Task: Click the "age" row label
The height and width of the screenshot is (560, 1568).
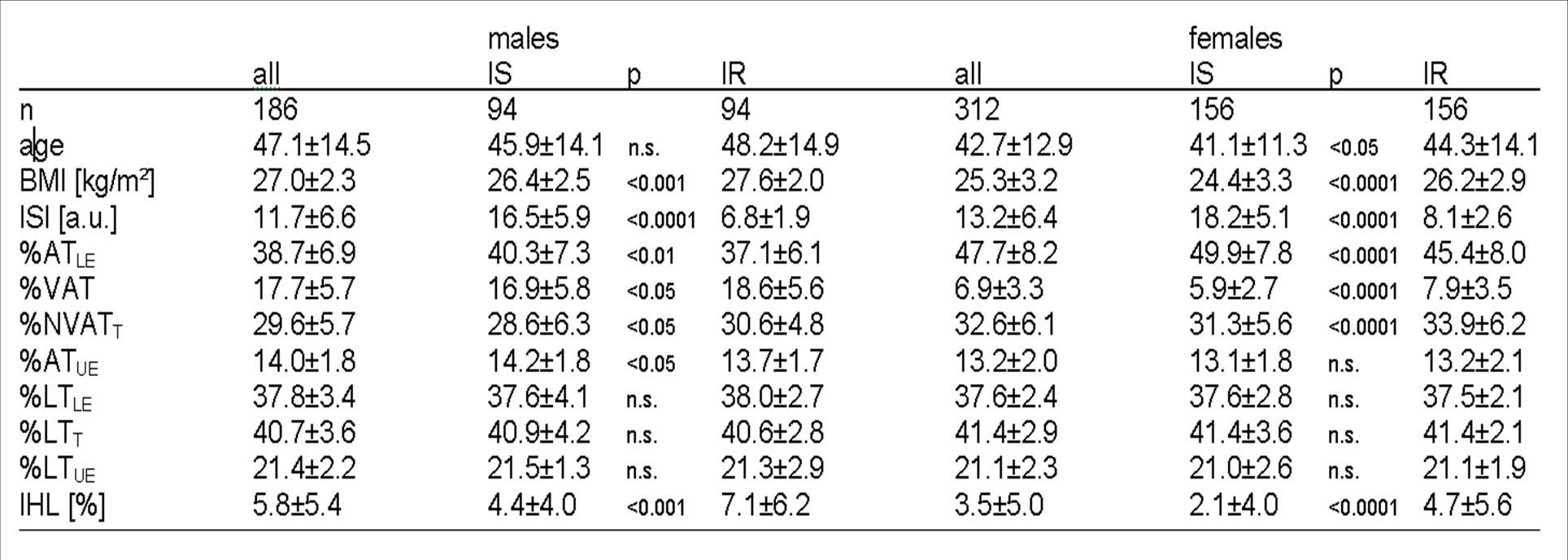Action: point(41,146)
